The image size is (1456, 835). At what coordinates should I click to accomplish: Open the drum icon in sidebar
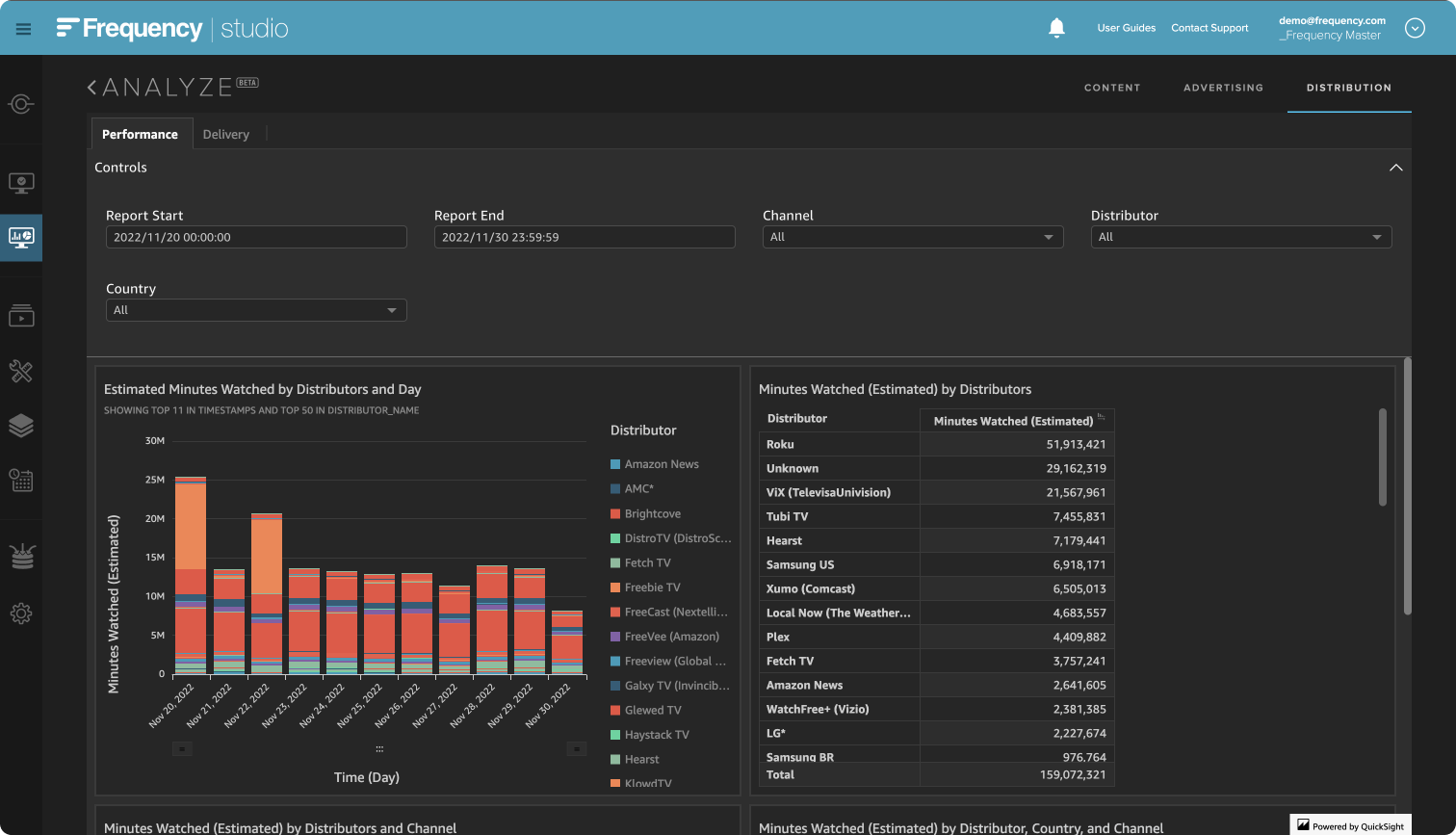pos(21,557)
